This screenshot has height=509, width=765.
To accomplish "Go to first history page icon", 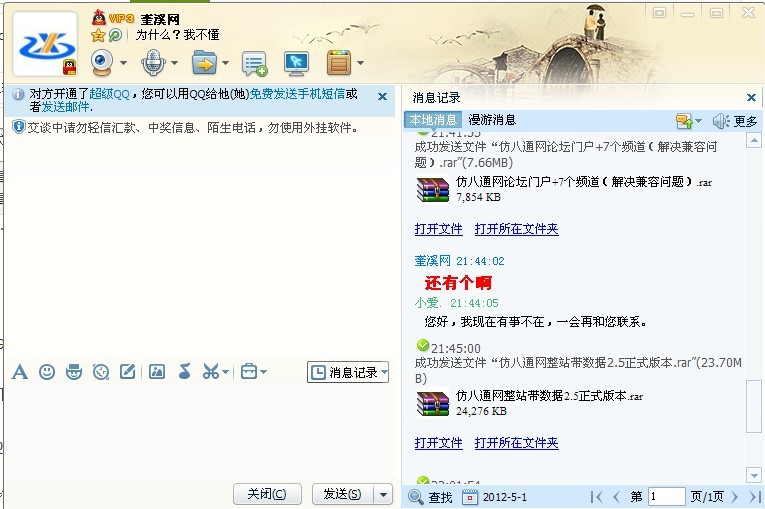I will click(x=596, y=497).
